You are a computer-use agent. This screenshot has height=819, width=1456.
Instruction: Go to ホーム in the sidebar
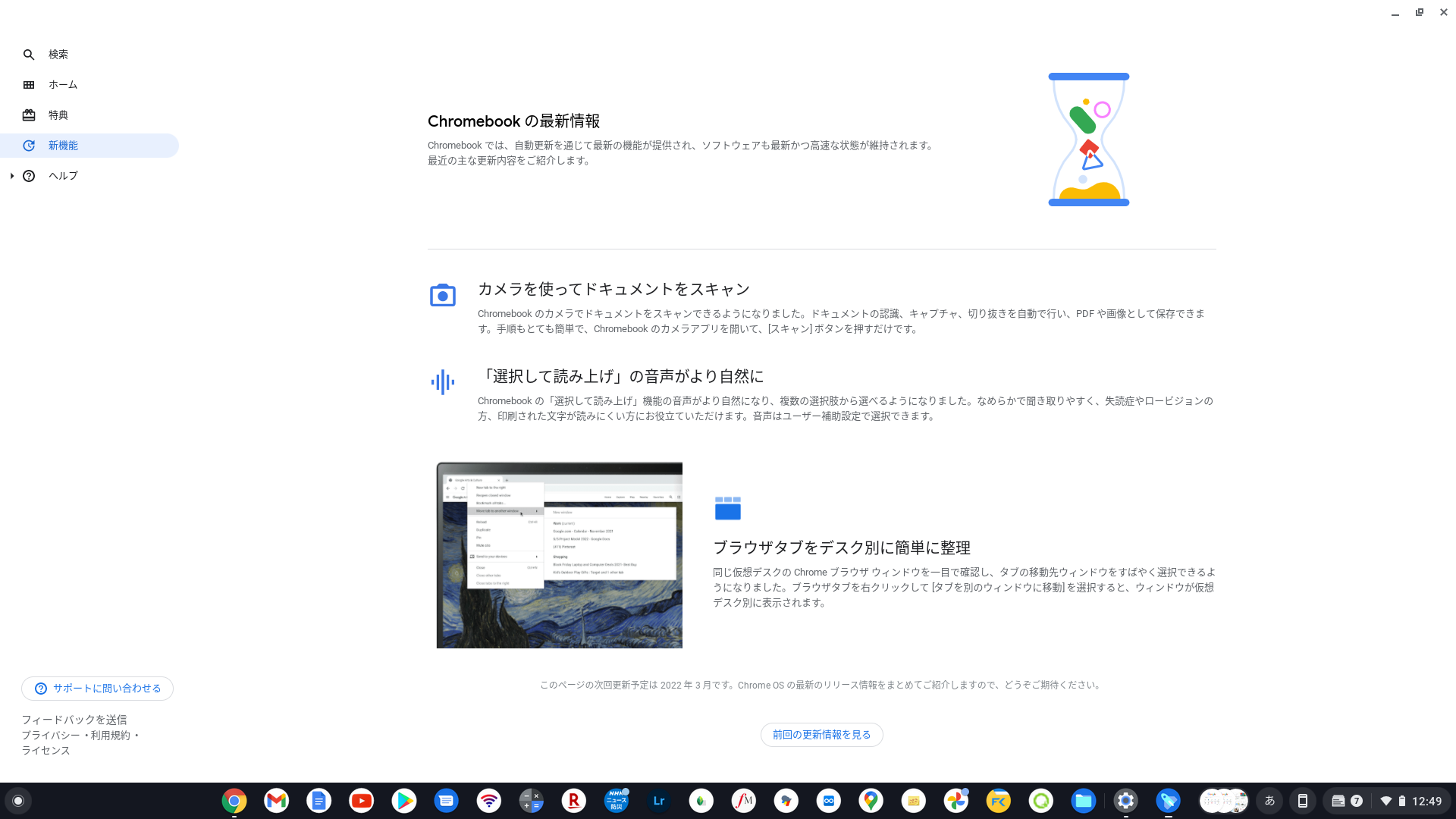click(89, 85)
